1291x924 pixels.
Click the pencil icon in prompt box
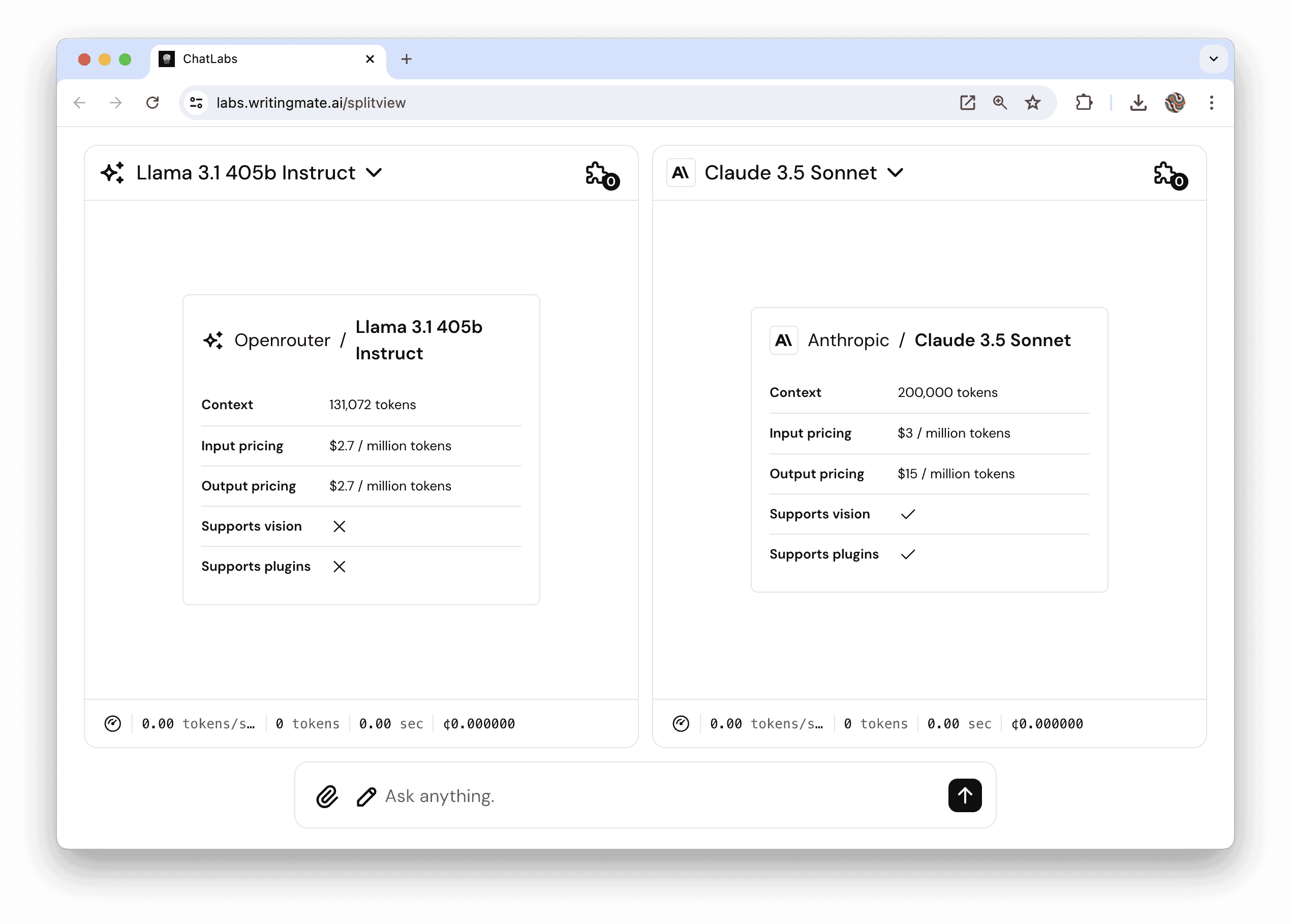[366, 796]
